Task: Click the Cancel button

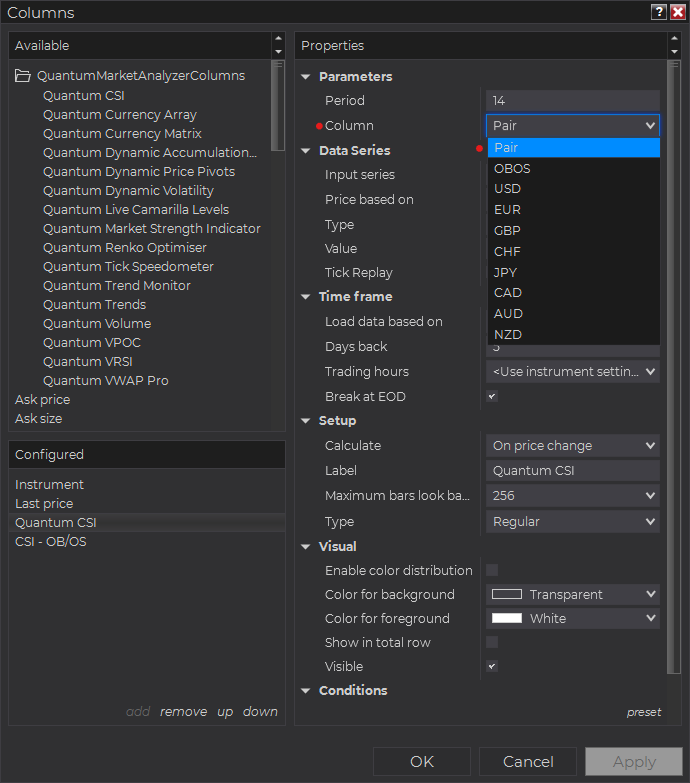Action: (x=528, y=762)
